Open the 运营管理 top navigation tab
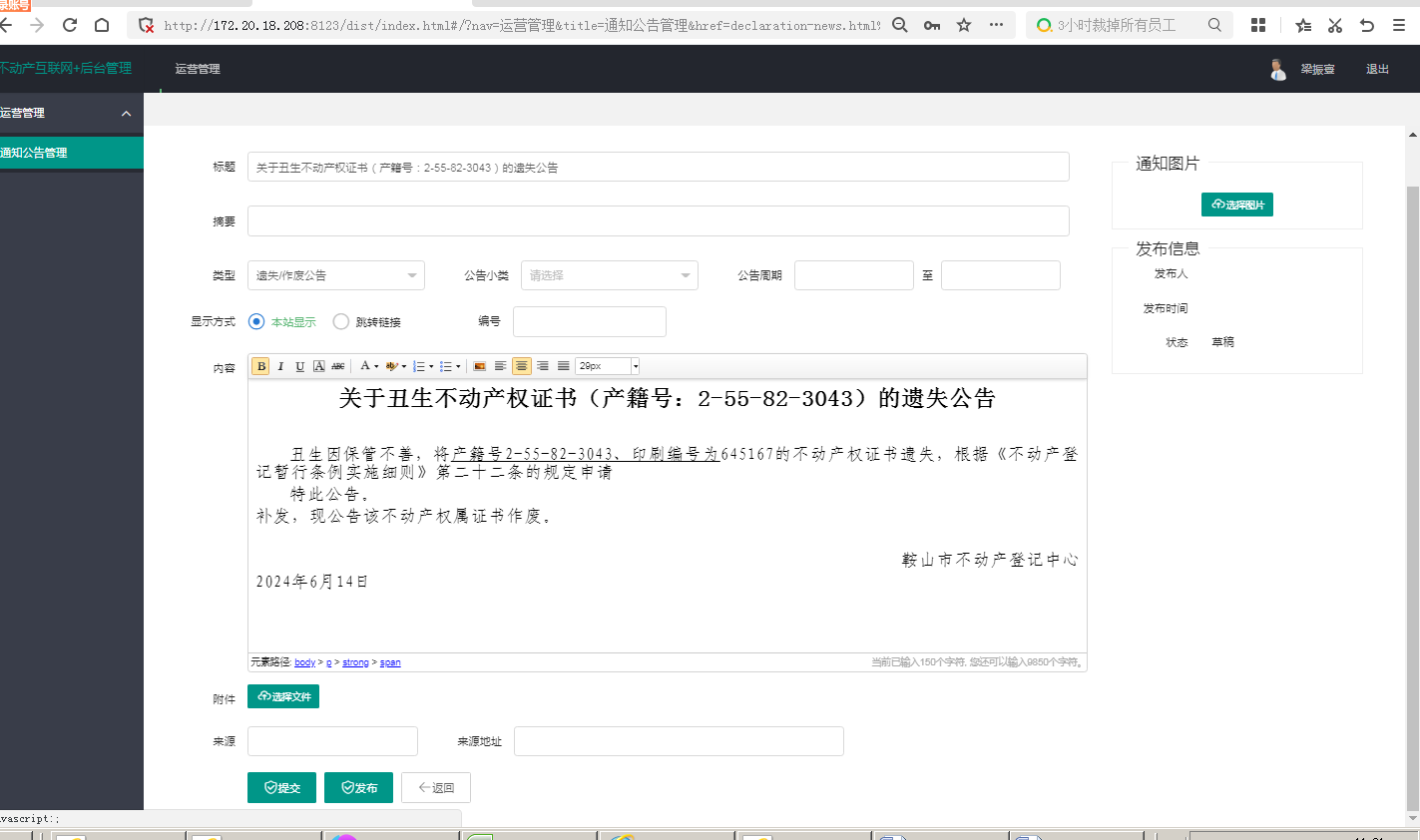Image resolution: width=1420 pixels, height=840 pixels. coord(198,69)
